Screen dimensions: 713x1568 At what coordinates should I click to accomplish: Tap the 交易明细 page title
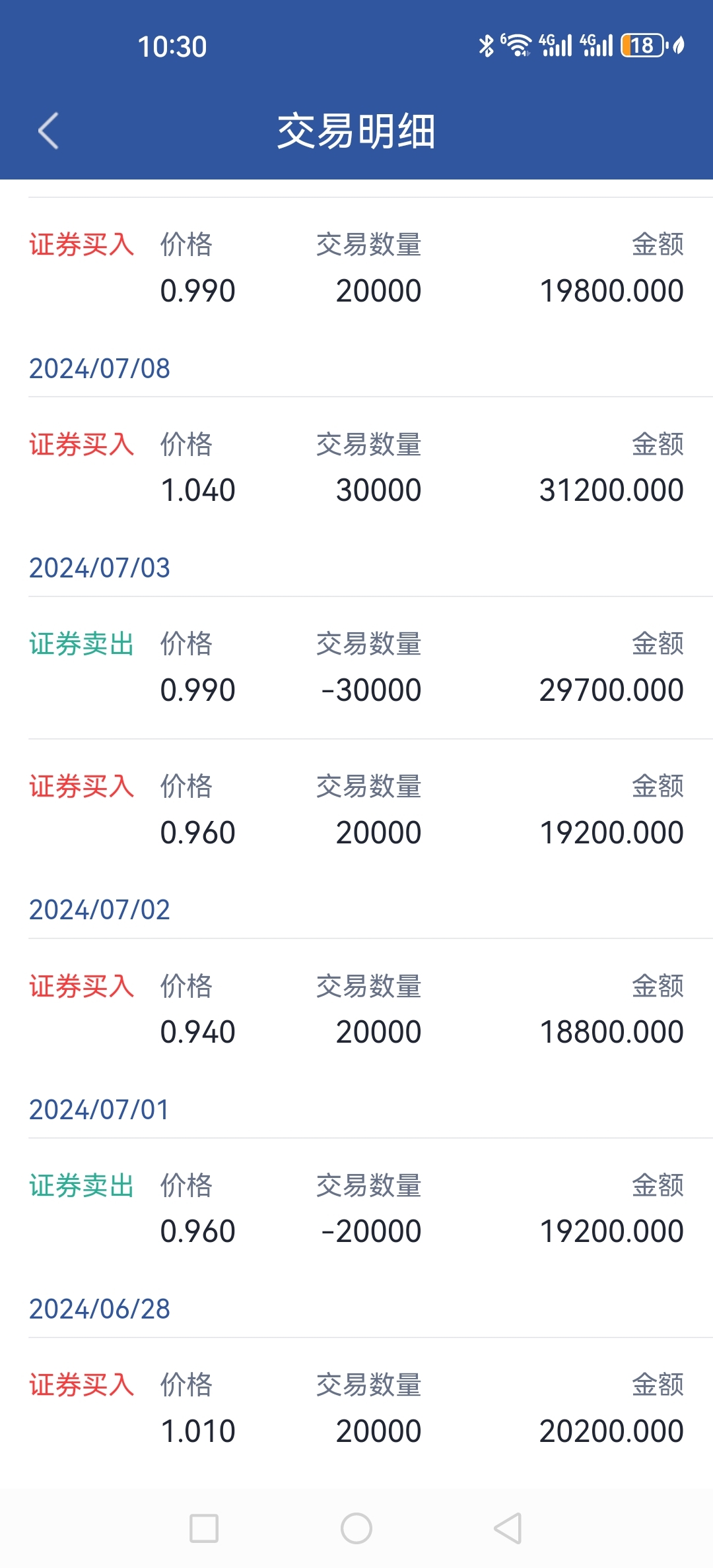[x=356, y=131]
